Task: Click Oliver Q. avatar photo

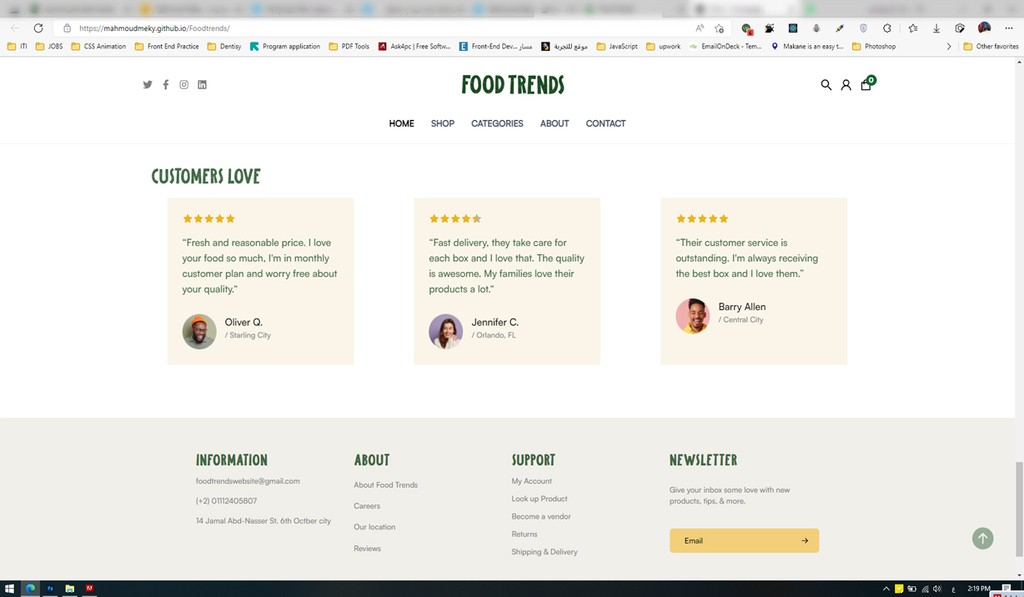Action: [x=199, y=331]
